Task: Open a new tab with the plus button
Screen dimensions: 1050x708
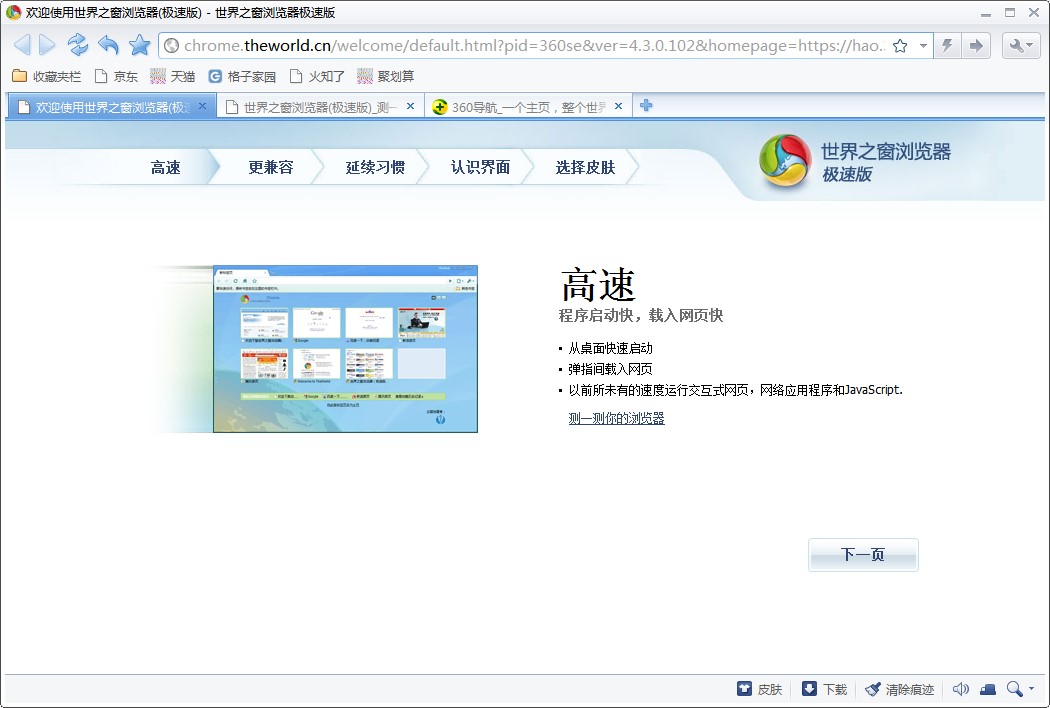Action: point(646,104)
